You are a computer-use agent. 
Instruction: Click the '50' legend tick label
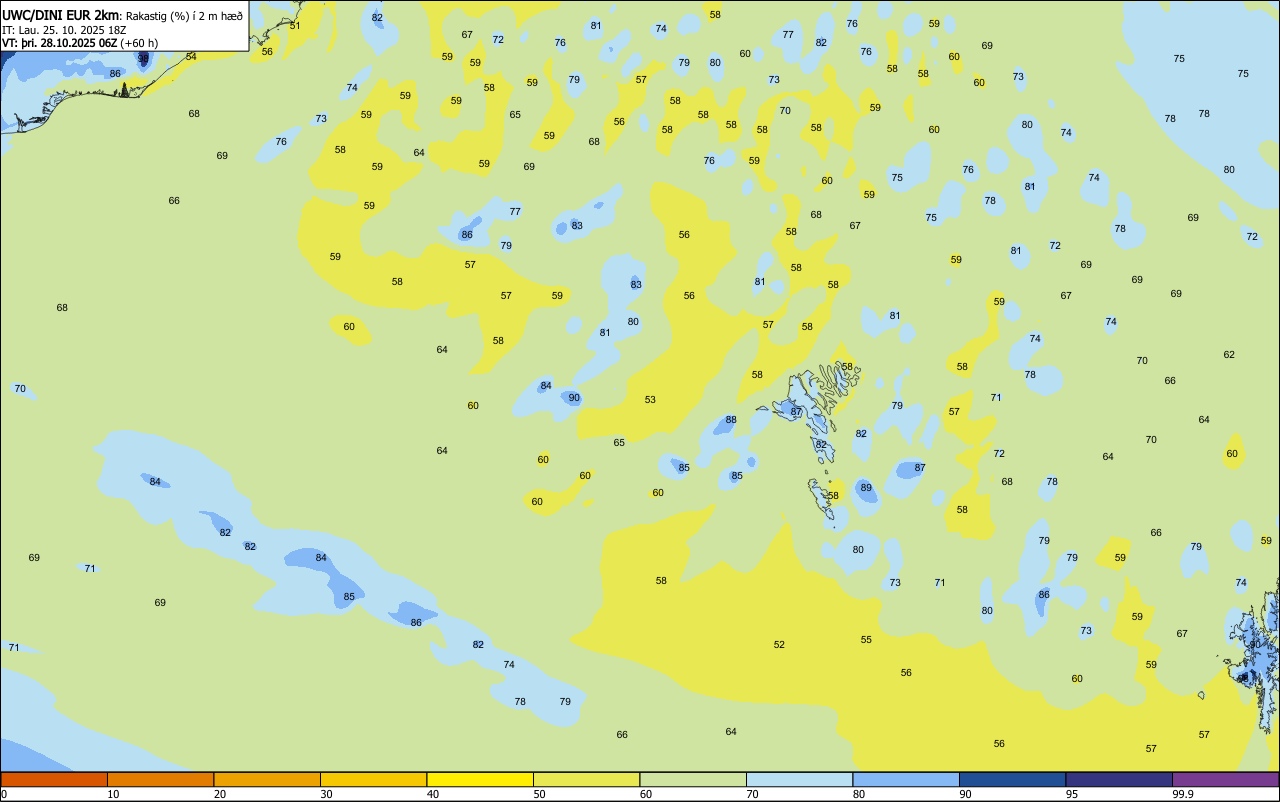tap(539, 794)
